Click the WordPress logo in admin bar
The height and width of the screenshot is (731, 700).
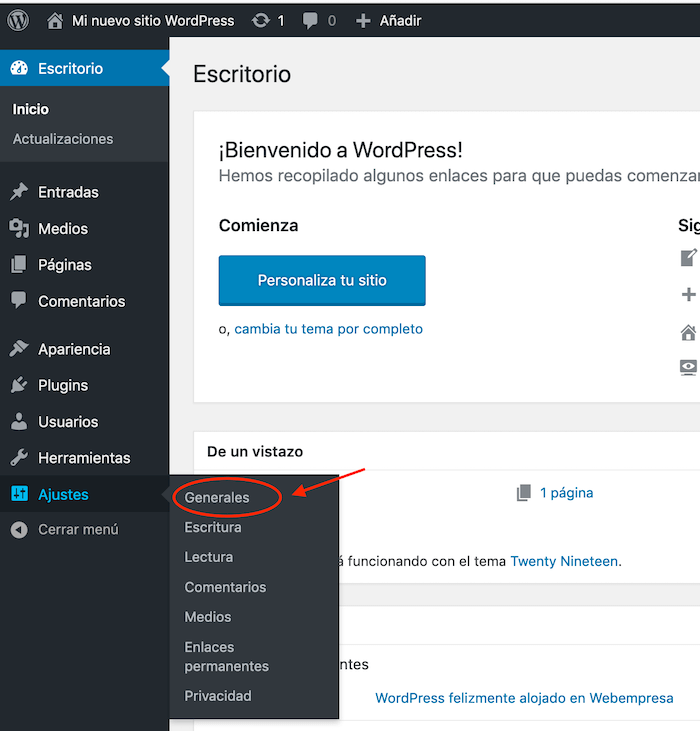[x=18, y=21]
